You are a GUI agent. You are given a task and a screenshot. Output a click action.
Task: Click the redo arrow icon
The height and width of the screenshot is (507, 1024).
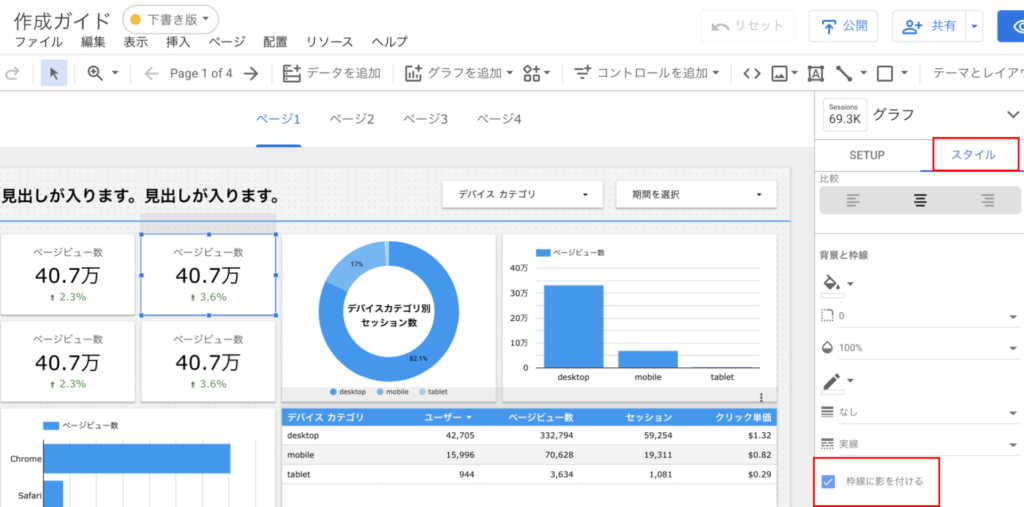tap(11, 74)
